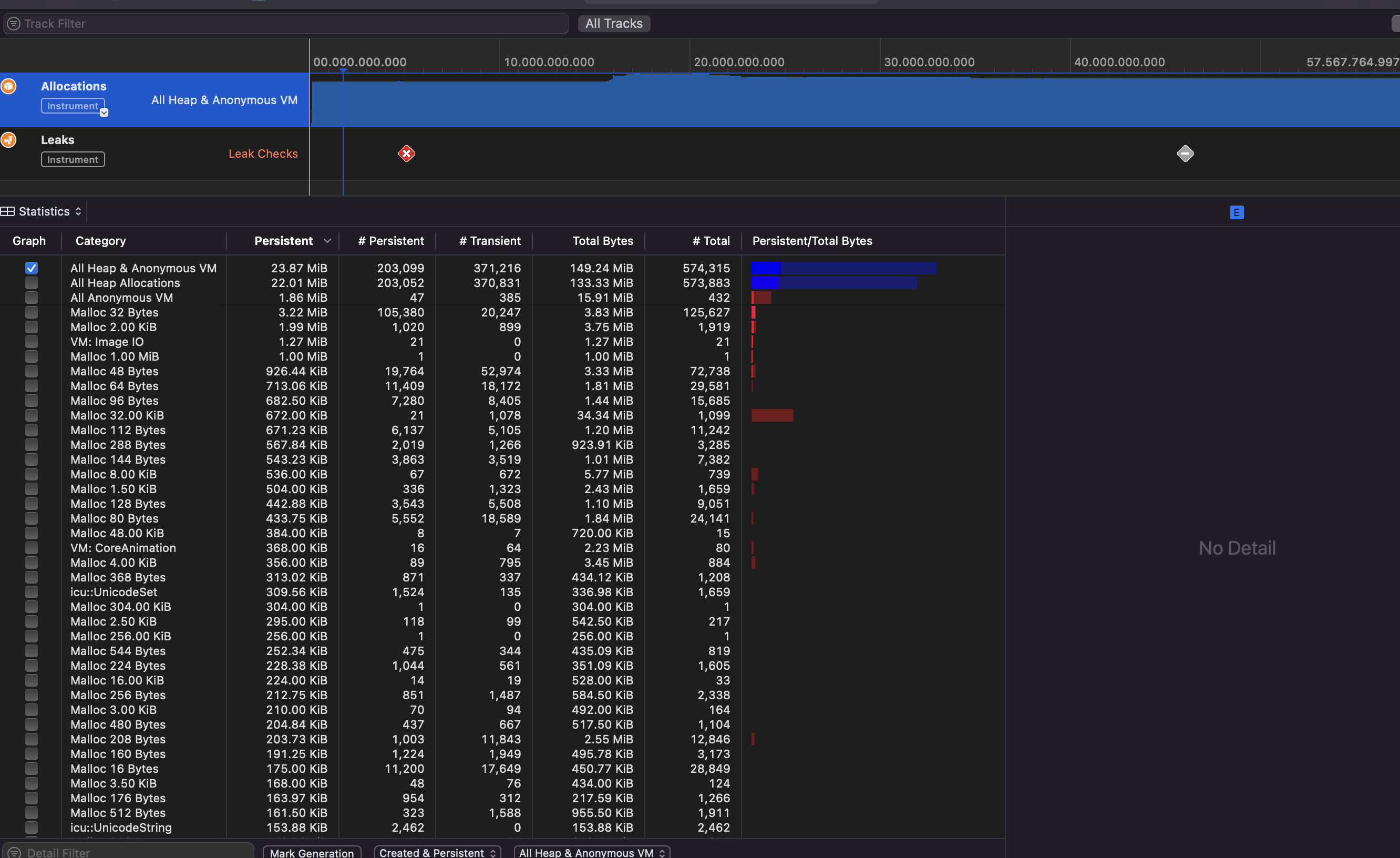The height and width of the screenshot is (858, 1400).
Task: Select the Malloc 112 Bytes row
Action: coord(502,431)
